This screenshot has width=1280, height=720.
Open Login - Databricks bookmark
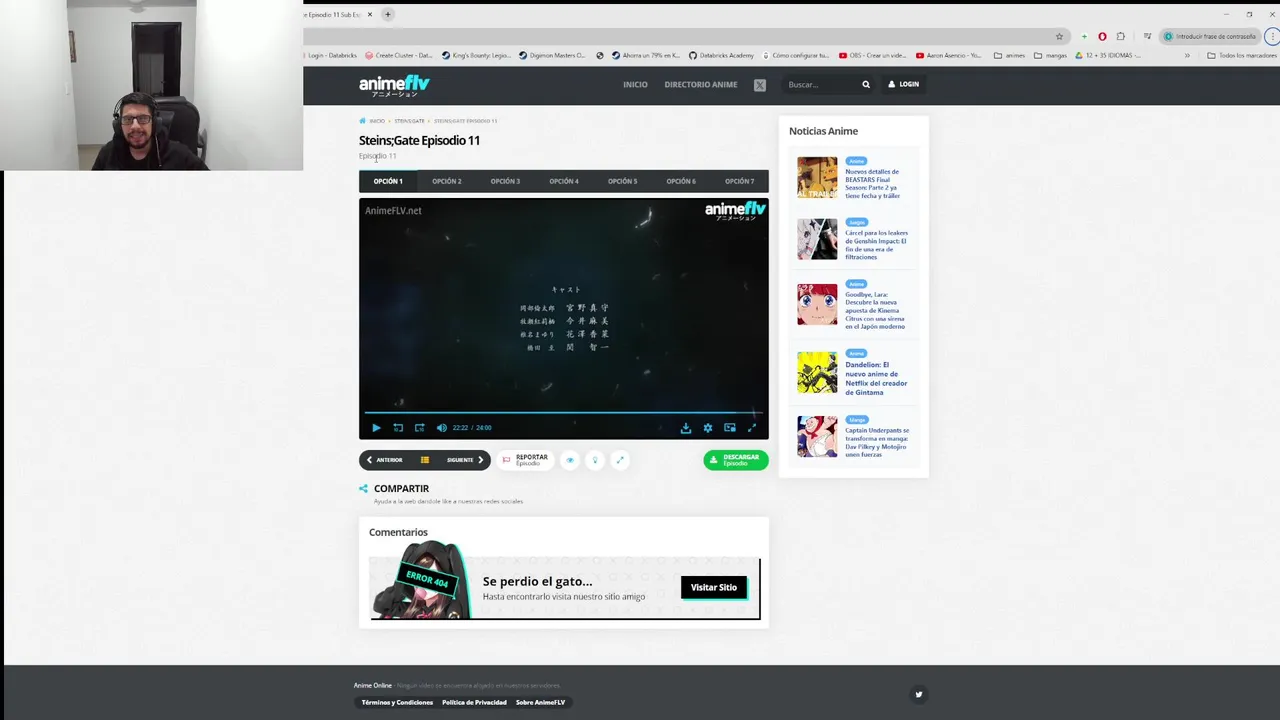point(331,55)
